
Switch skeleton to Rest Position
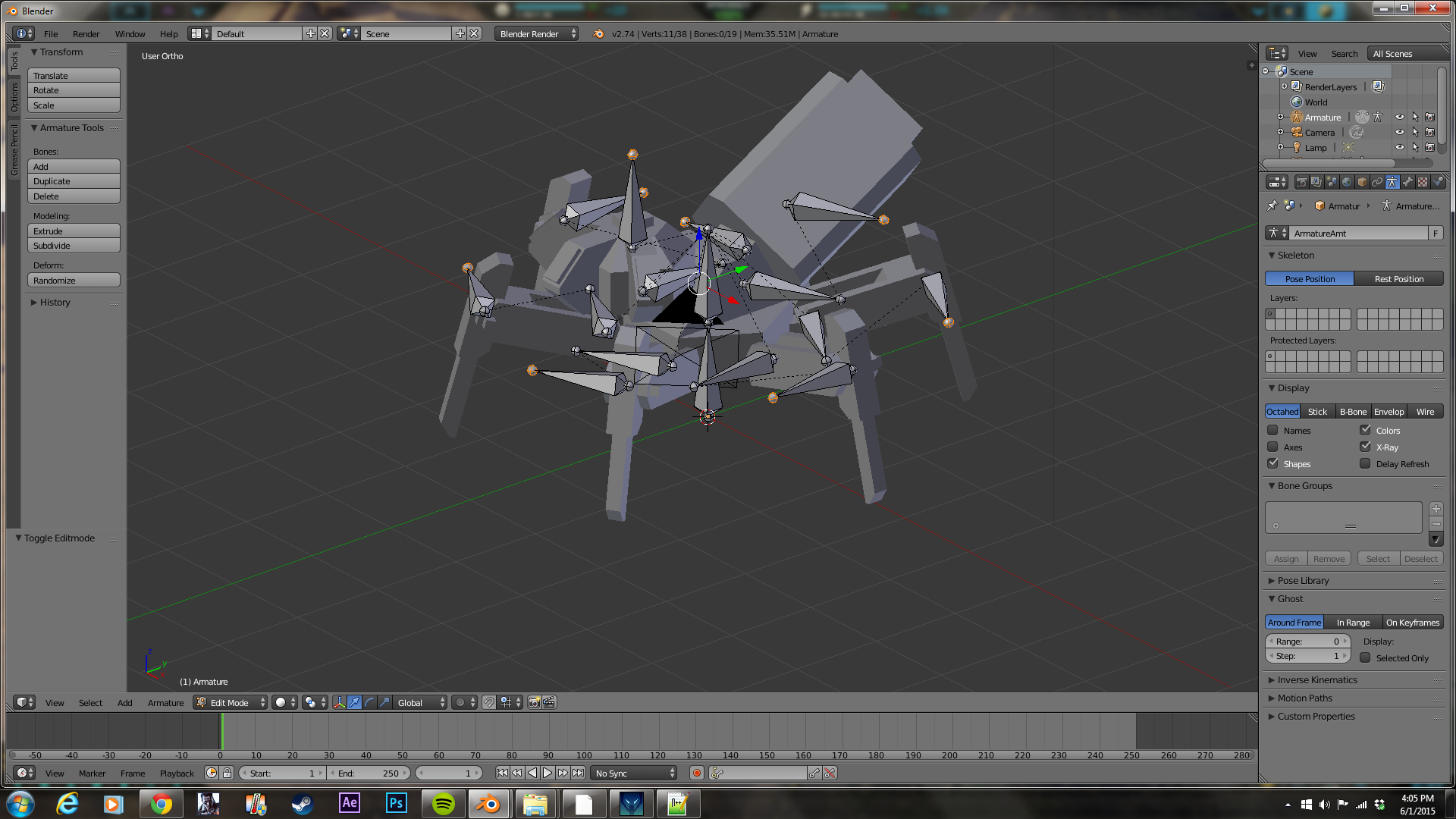click(1399, 278)
